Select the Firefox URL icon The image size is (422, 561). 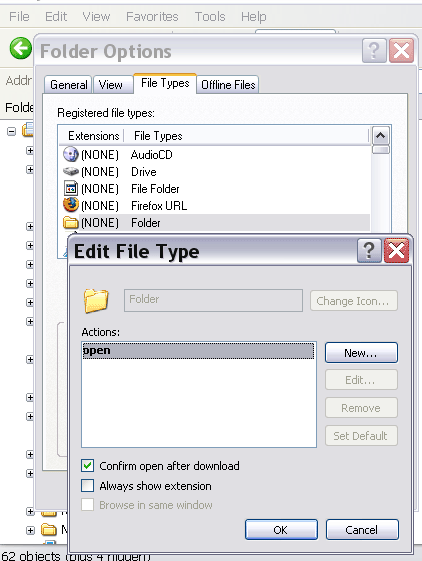71,205
